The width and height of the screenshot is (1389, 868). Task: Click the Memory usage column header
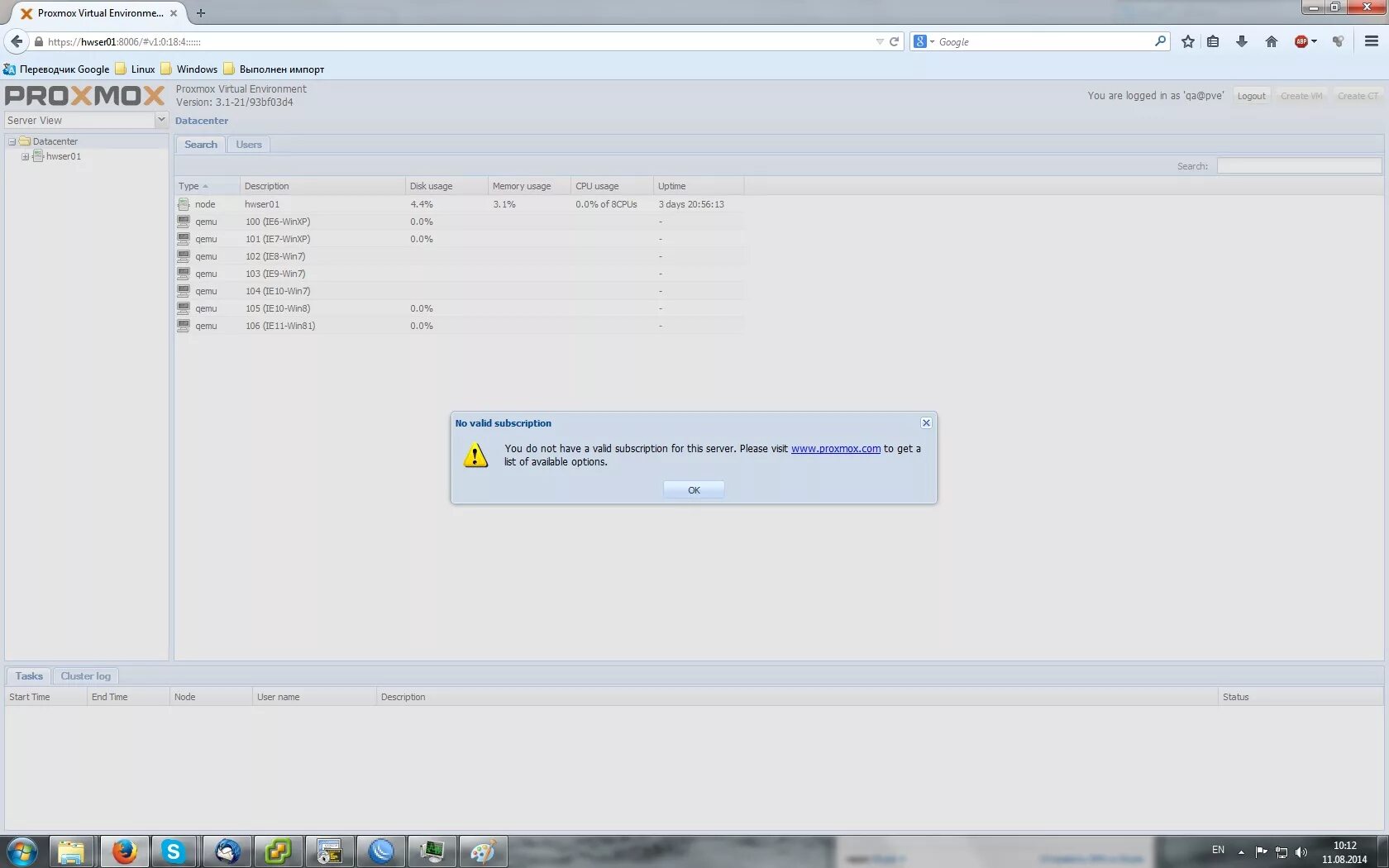tap(529, 186)
